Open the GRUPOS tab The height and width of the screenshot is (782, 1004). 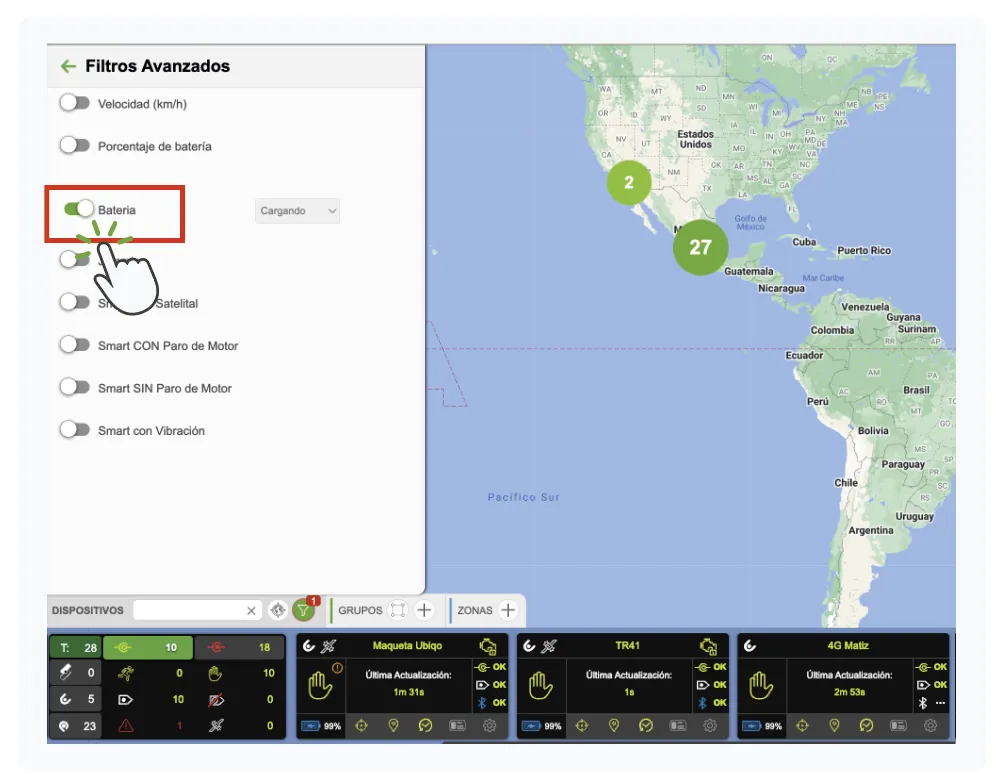pyautogui.click(x=360, y=610)
